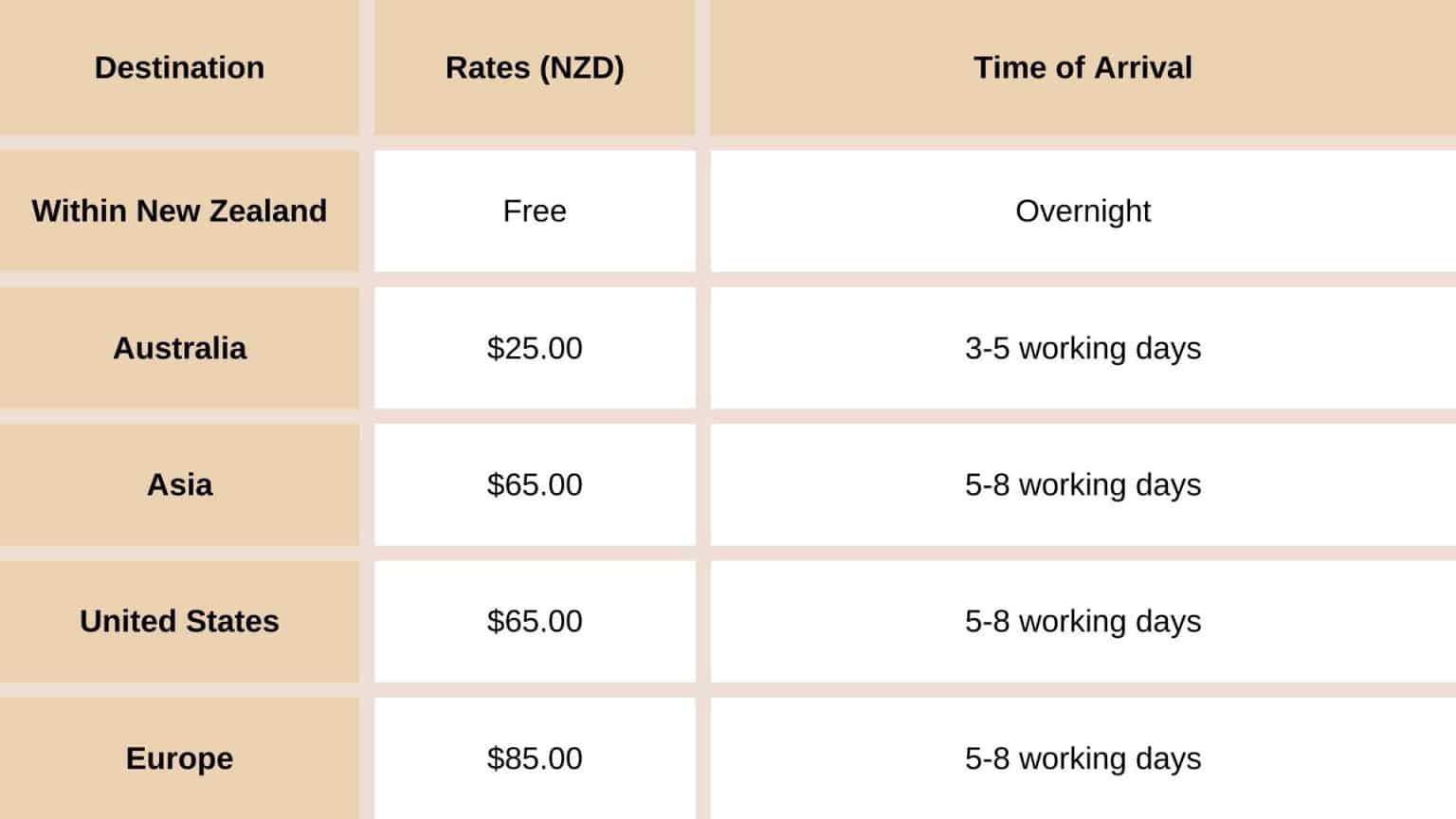Screen dimensions: 1456x819
Task: Select the Australia destination cell
Action: tap(179, 348)
